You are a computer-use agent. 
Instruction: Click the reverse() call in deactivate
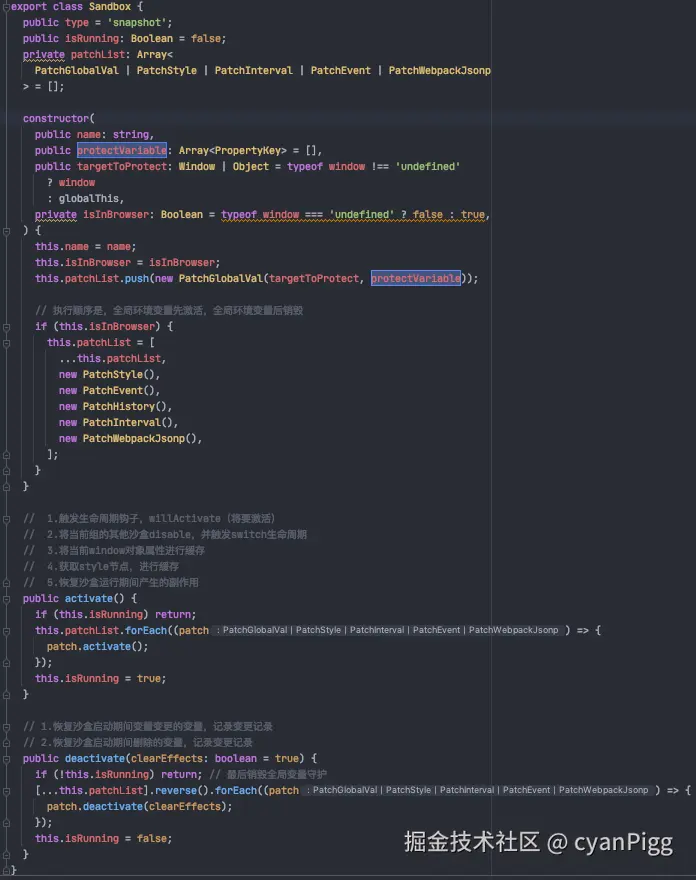point(182,790)
